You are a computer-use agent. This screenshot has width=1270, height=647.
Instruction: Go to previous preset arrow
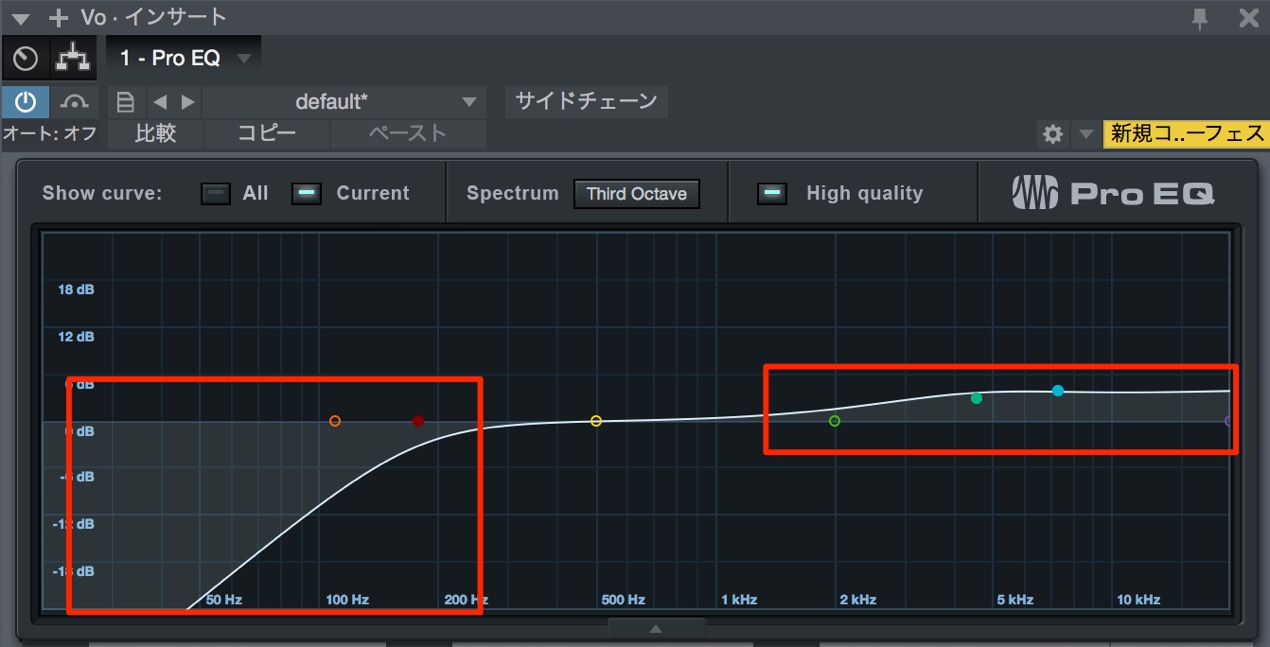(159, 102)
